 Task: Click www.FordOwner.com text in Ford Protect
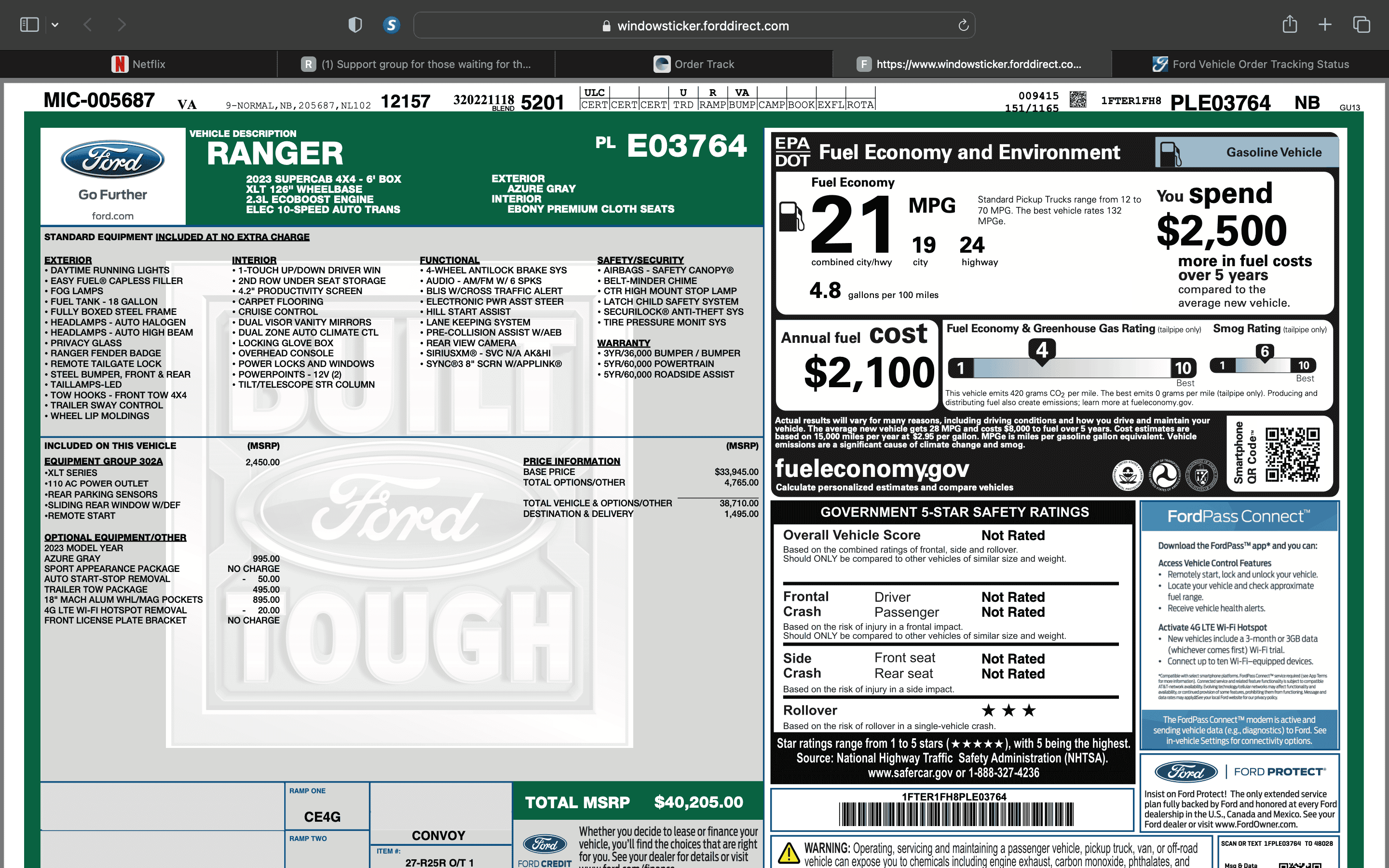(x=1256, y=825)
